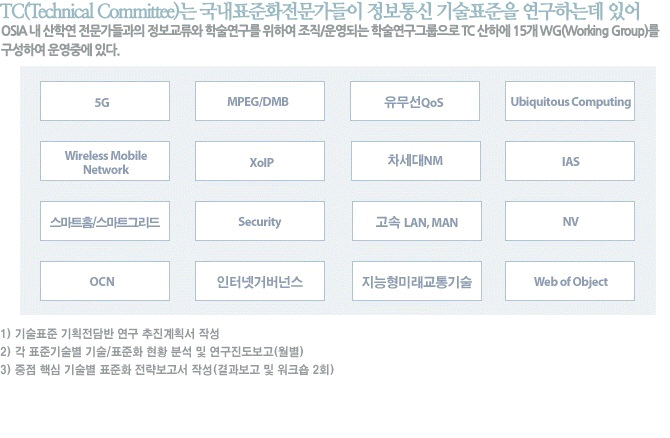
Task: Click the XoIP working group box
Action: pyautogui.click(x=260, y=161)
